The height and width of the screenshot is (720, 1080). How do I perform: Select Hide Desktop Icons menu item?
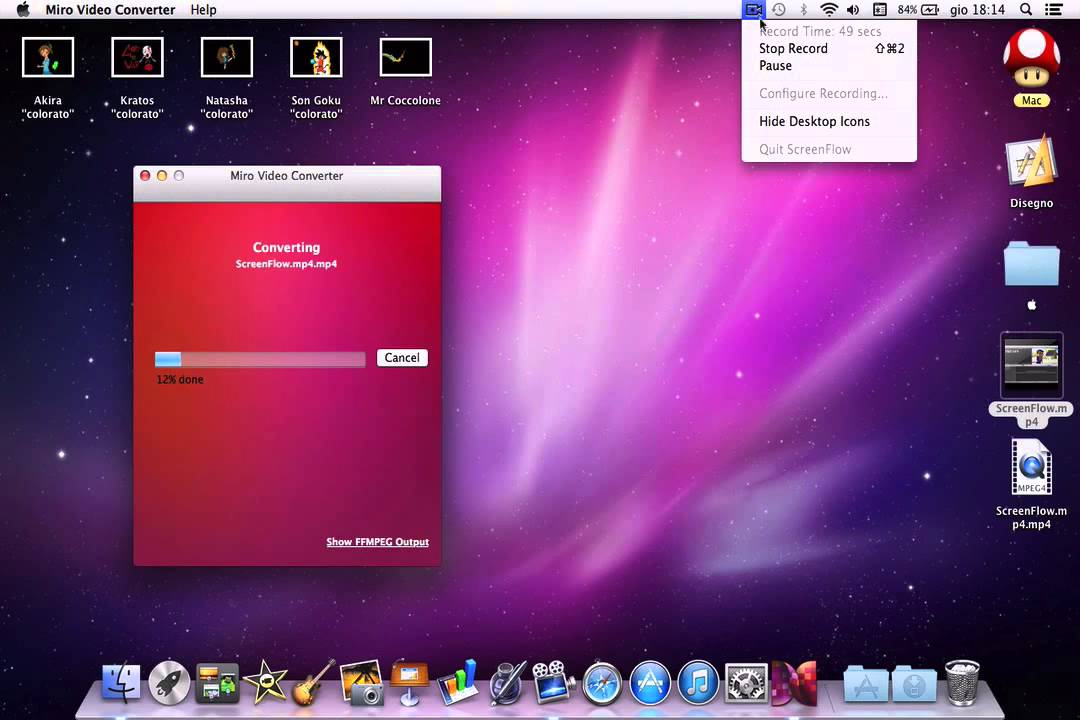(829, 121)
